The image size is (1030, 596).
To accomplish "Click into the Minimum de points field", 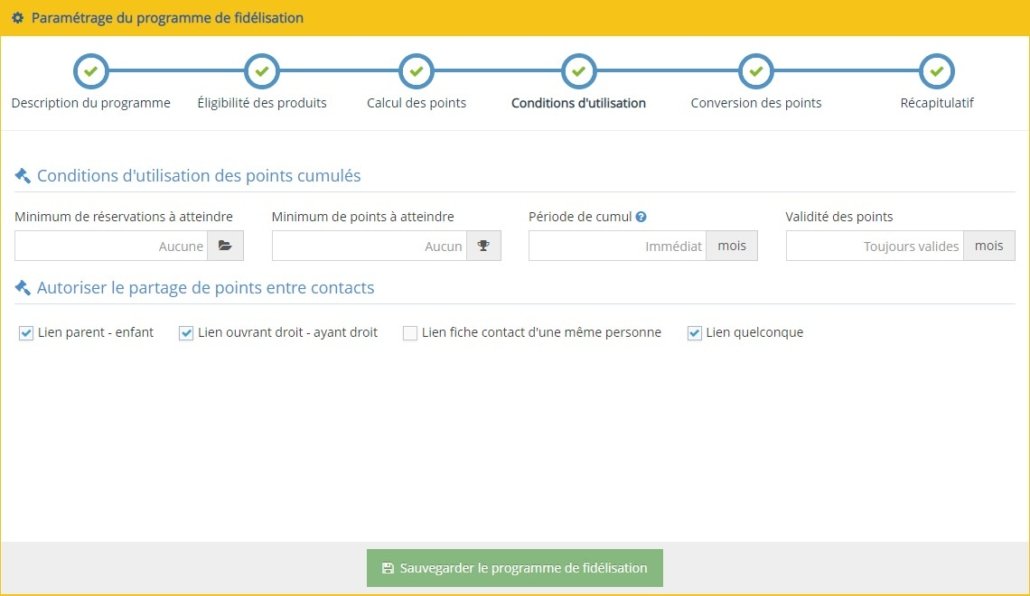I will (368, 246).
